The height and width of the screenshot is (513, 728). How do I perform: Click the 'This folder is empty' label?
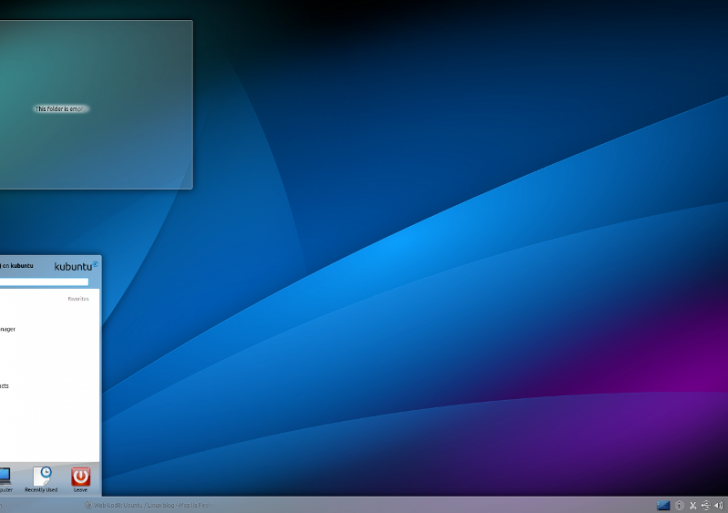coord(61,109)
